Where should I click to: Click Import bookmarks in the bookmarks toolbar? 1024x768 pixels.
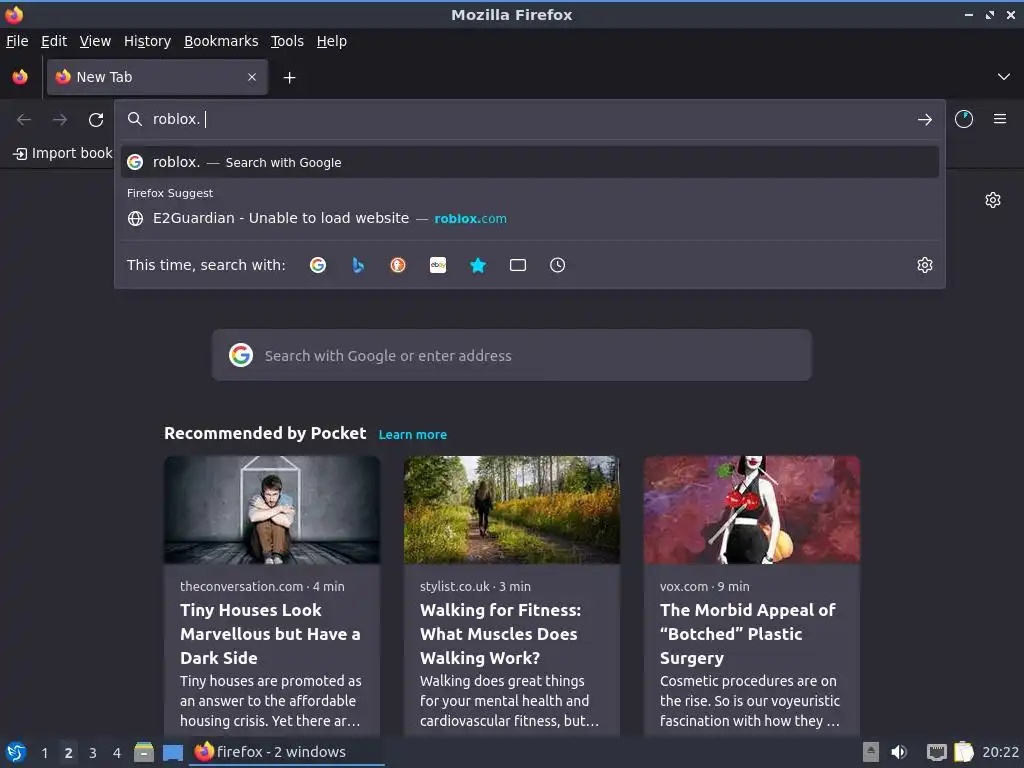click(63, 153)
